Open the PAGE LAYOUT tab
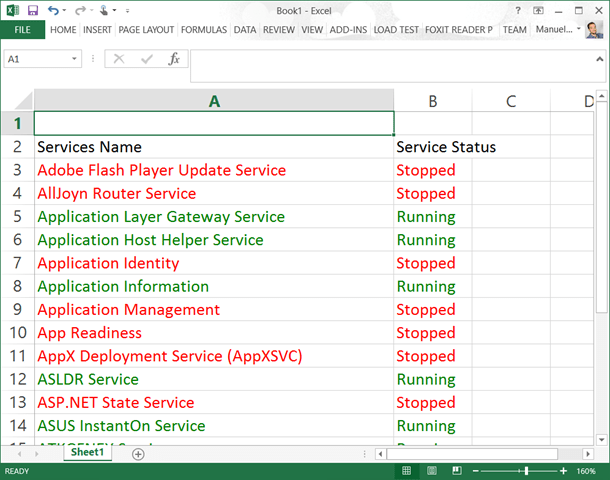610x480 pixels. click(146, 30)
